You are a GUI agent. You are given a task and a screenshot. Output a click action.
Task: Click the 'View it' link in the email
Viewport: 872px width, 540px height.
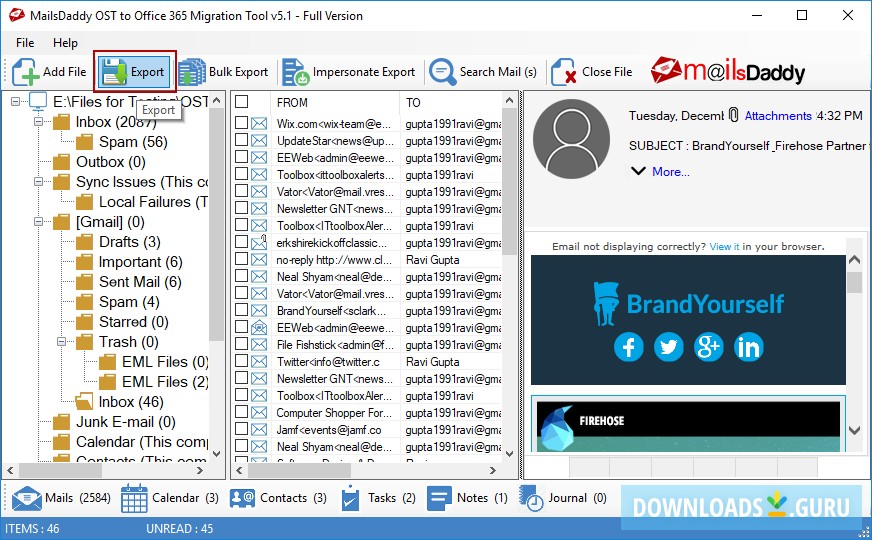[724, 246]
